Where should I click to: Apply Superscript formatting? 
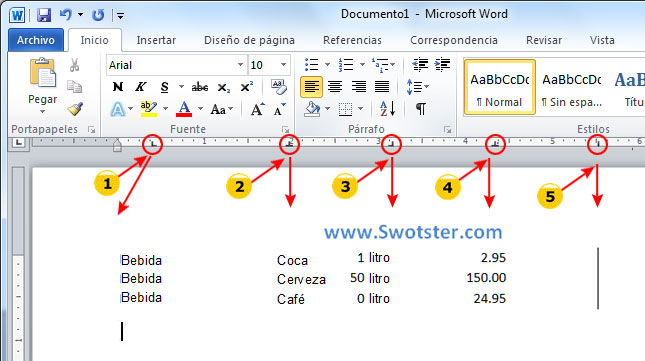click(x=247, y=87)
